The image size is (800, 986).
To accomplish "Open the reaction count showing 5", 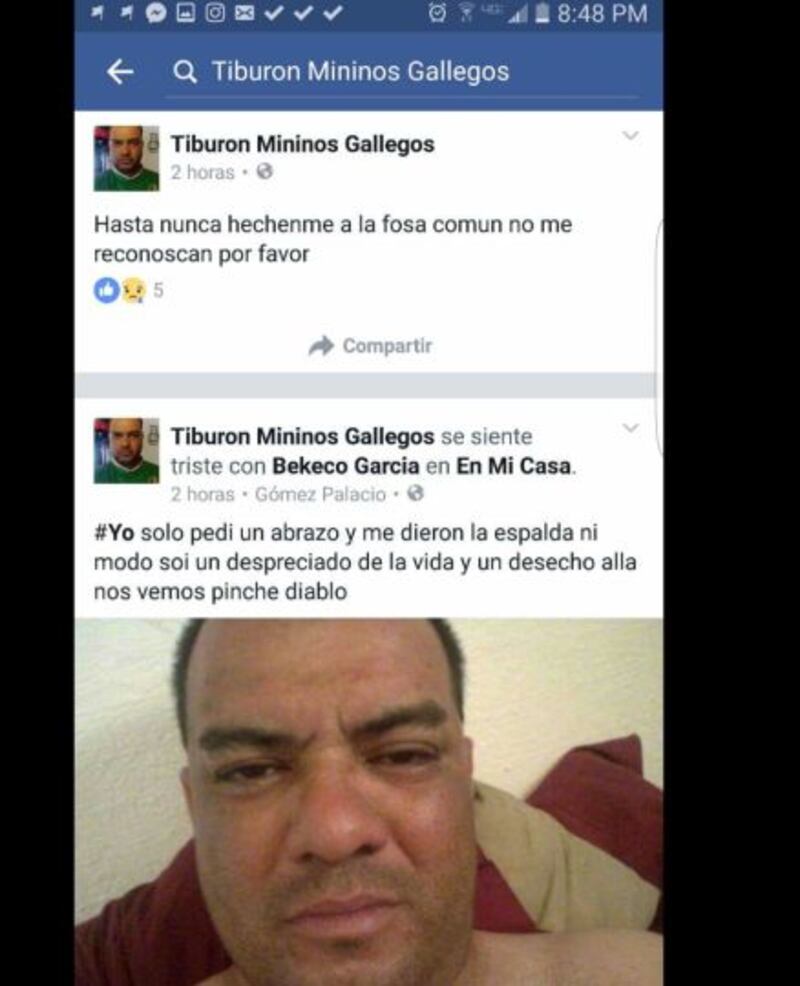I will tap(158, 291).
